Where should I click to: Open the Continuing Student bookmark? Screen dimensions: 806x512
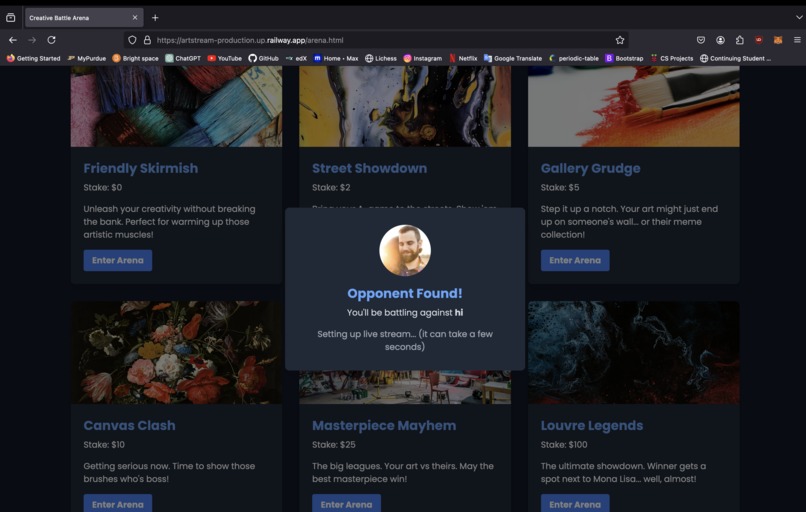pos(735,59)
